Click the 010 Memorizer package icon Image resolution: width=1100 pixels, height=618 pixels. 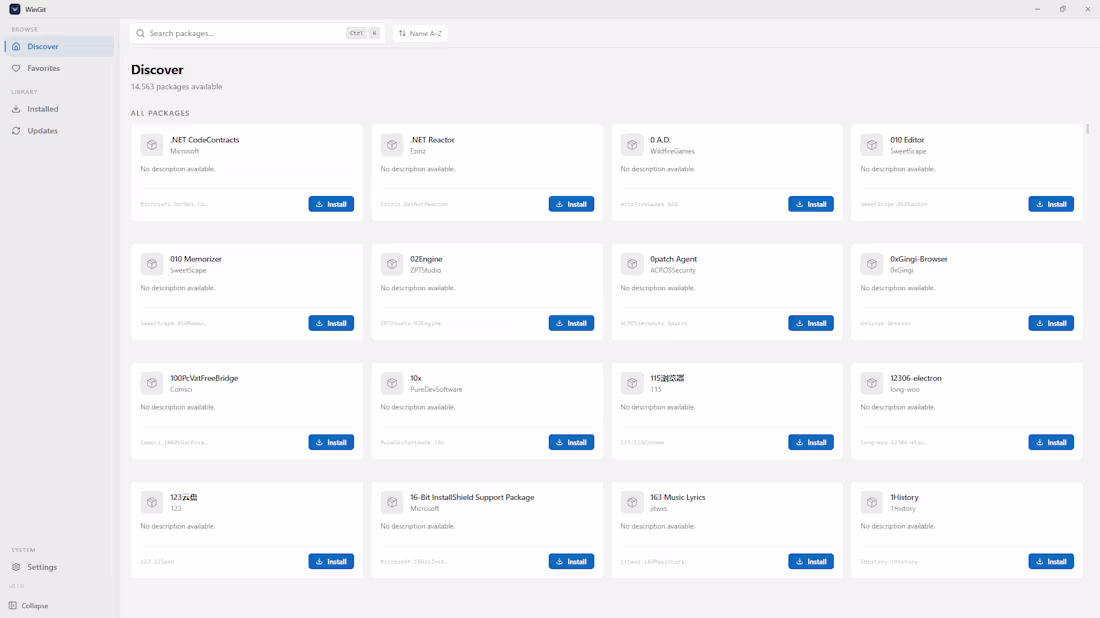coord(152,264)
